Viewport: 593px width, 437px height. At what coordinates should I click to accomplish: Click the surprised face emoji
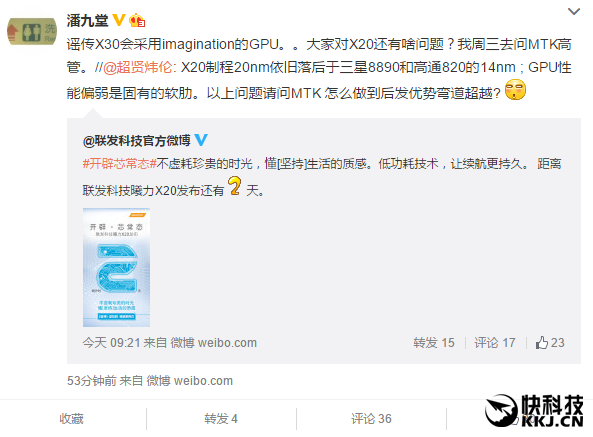coord(515,90)
